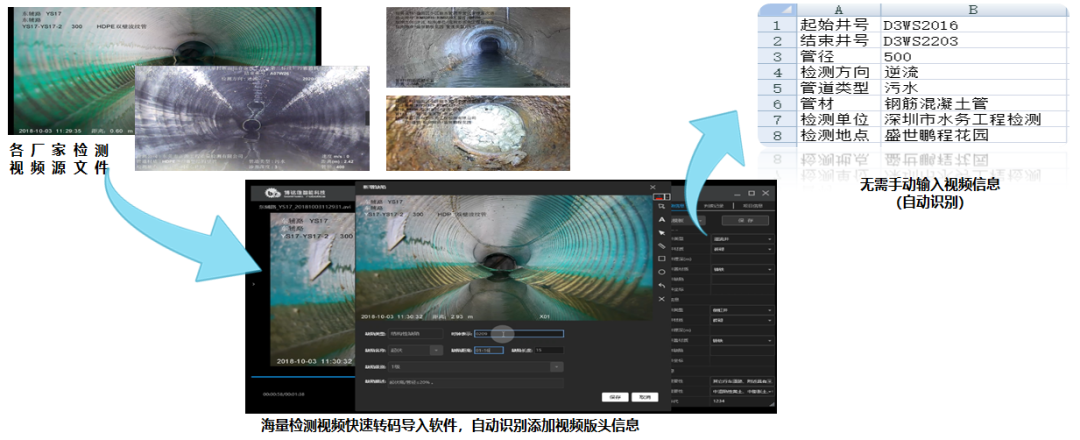
Task: Click the clock position input field
Action: pyautogui.click(x=519, y=334)
